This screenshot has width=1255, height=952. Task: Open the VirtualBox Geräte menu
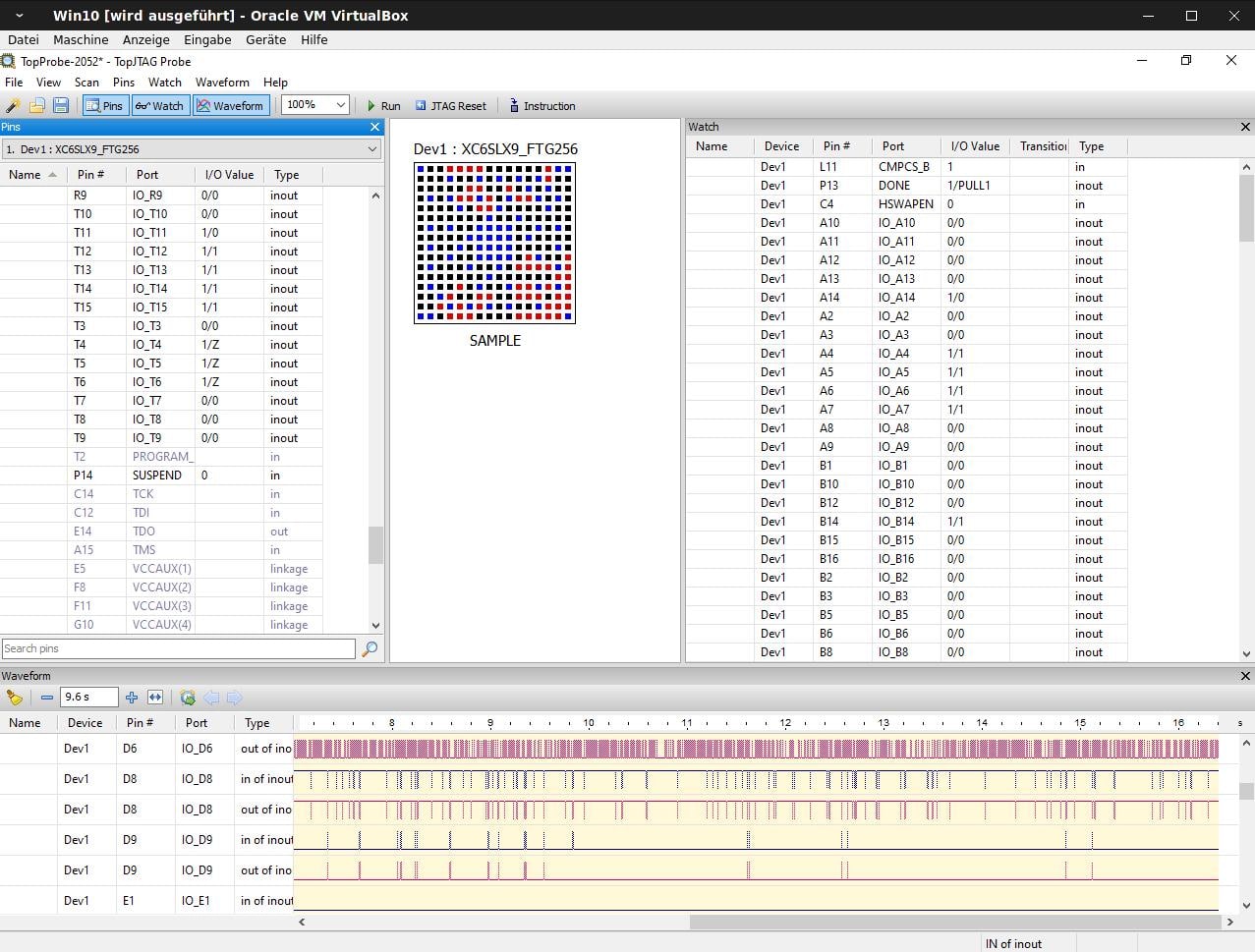click(265, 39)
